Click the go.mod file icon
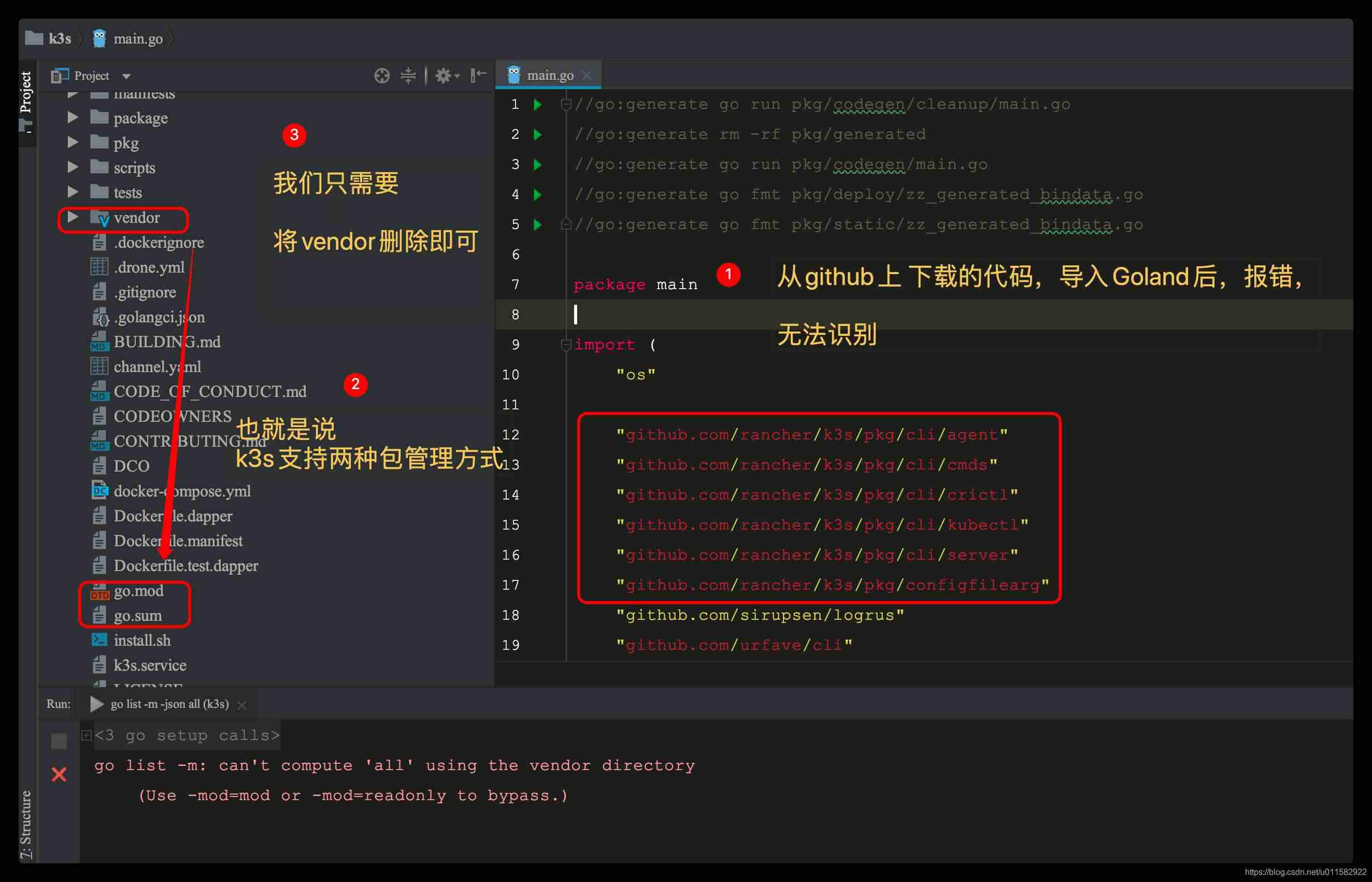The height and width of the screenshot is (882, 1372). [x=99, y=591]
